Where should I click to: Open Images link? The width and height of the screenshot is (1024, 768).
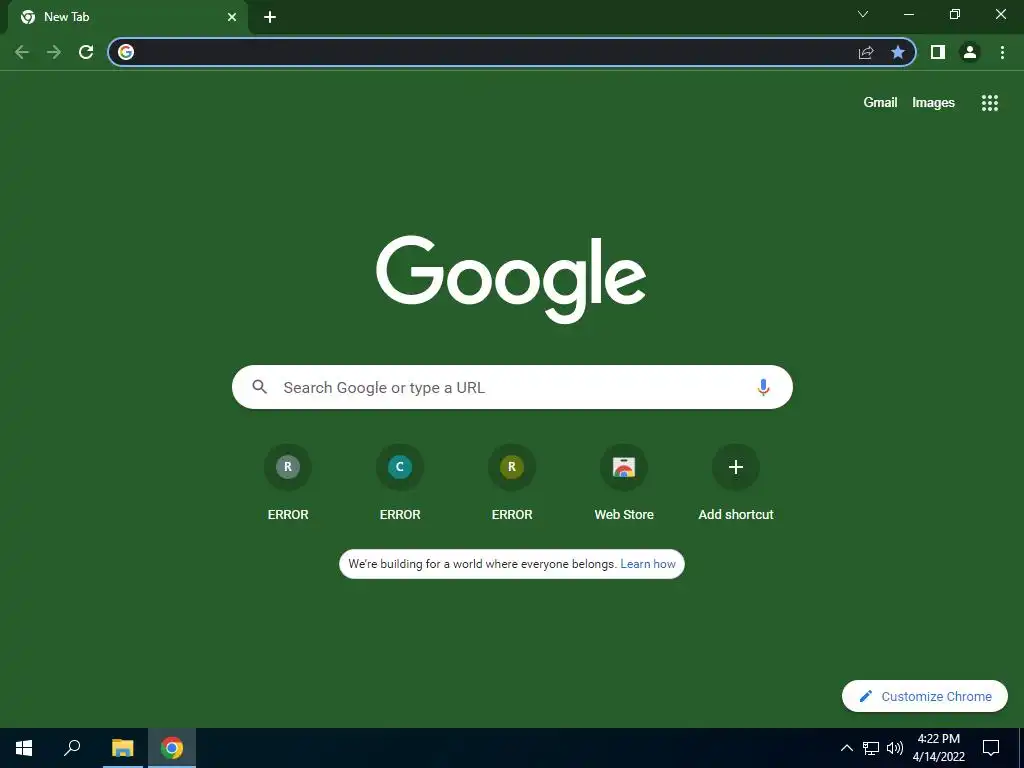933,103
